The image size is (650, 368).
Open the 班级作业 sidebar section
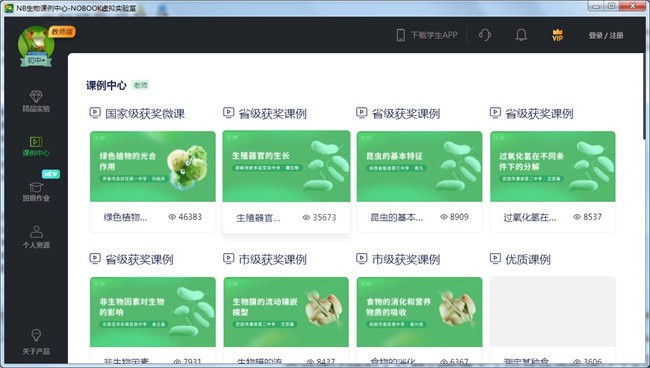36,192
